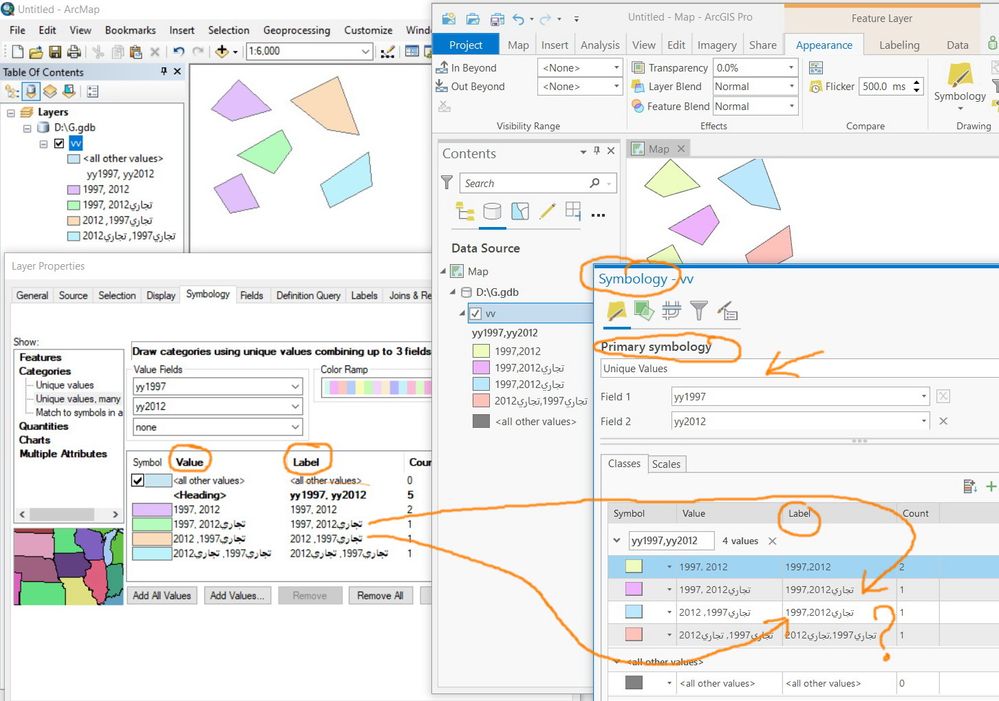Viewport: 999px width, 701px height.
Task: Click New document icon in ArcMap toolbar
Action: (x=17, y=52)
